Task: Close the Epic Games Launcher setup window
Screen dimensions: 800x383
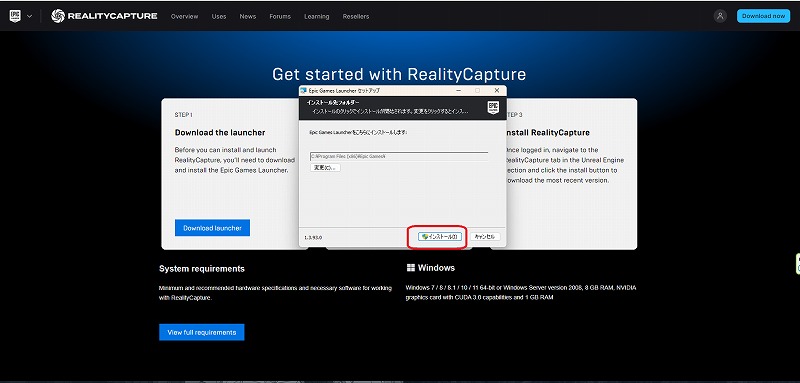Action: point(496,90)
